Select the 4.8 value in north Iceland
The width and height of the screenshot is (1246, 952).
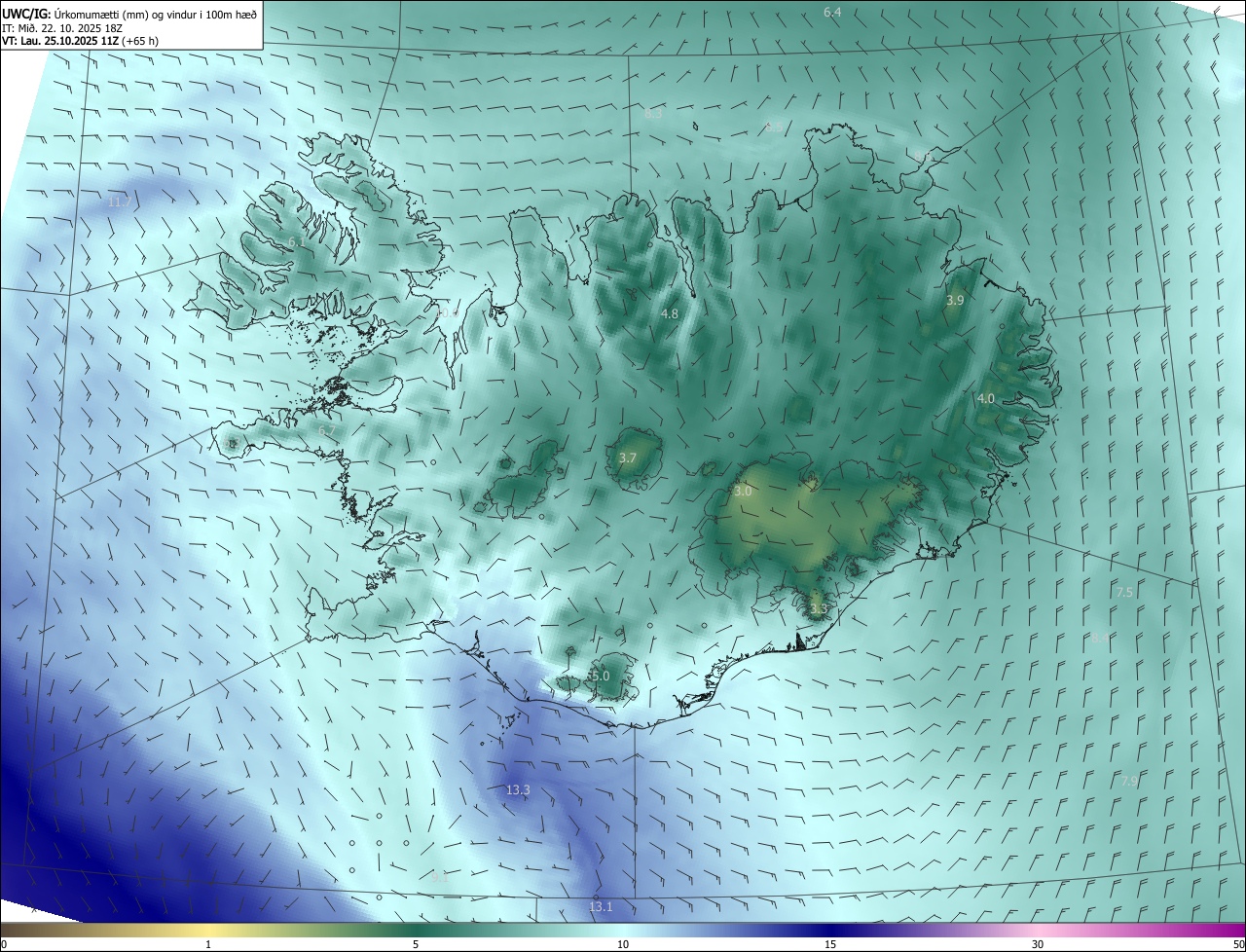coord(670,313)
